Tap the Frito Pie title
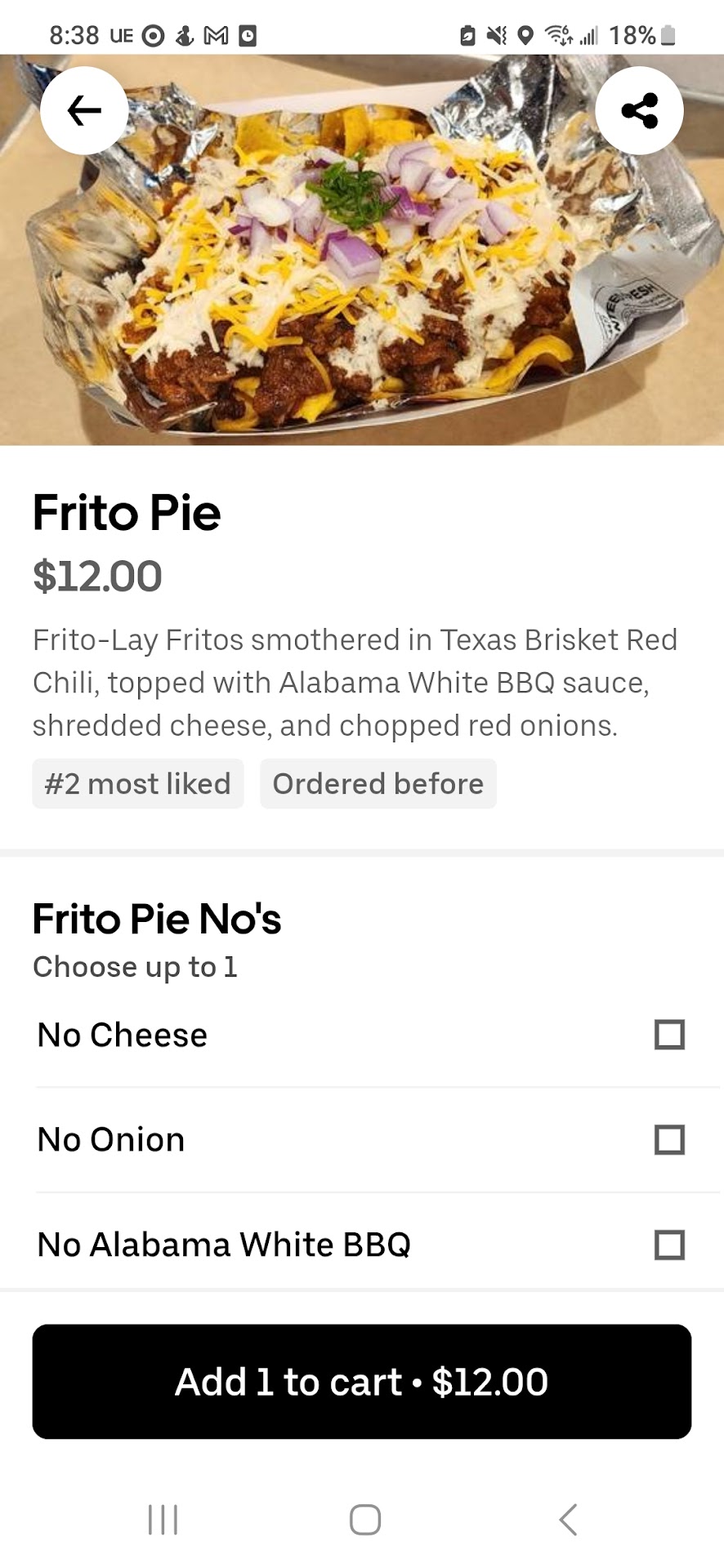724x1568 pixels. coord(127,513)
